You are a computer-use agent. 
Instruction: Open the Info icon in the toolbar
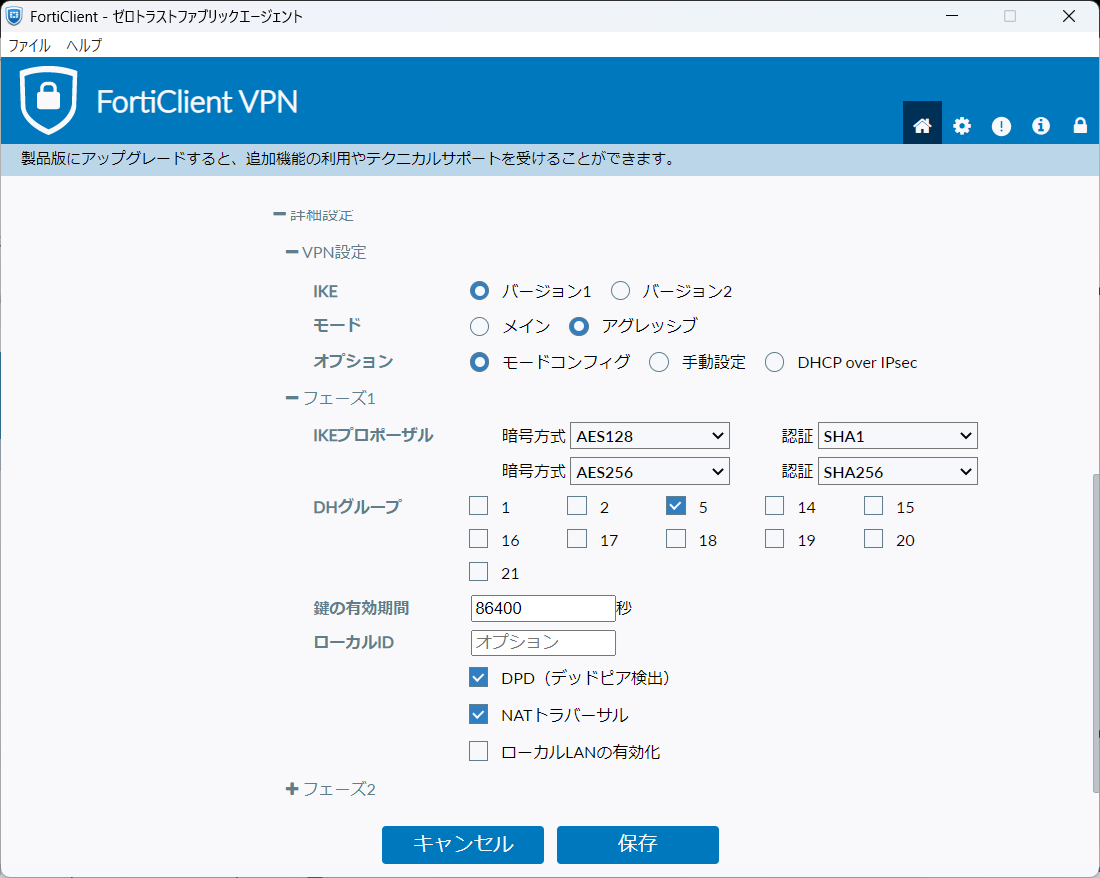click(1040, 125)
